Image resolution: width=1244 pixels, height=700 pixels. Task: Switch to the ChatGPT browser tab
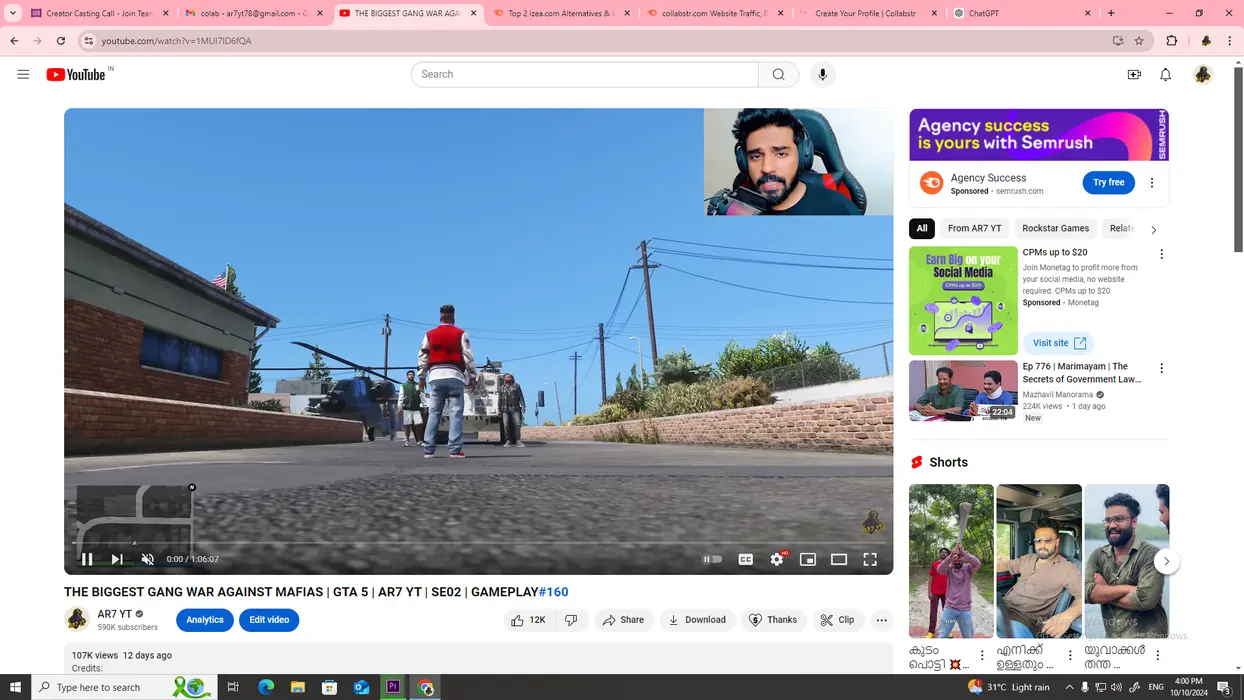pyautogui.click(x=1021, y=13)
